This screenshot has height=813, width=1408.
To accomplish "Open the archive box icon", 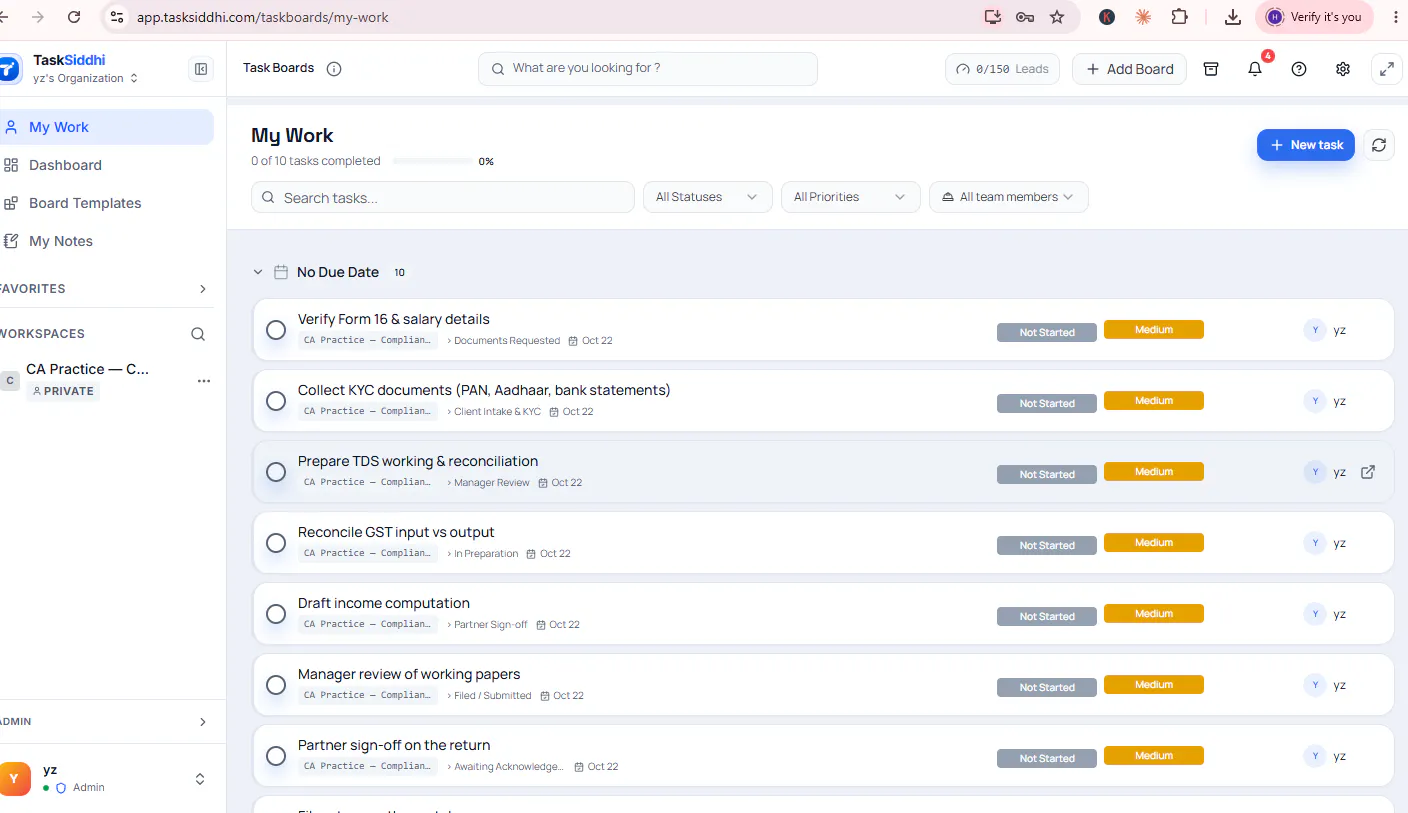I will (x=1211, y=69).
